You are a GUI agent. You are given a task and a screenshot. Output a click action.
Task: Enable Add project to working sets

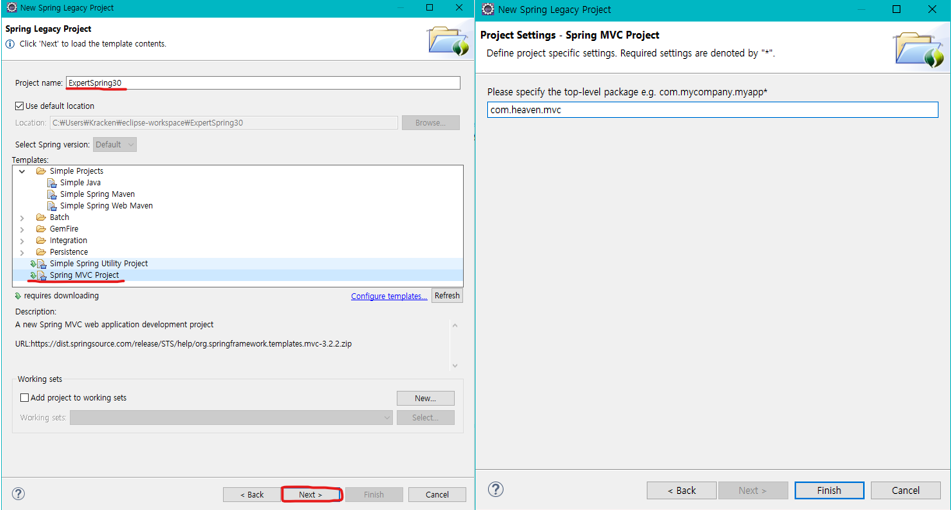(x=24, y=398)
